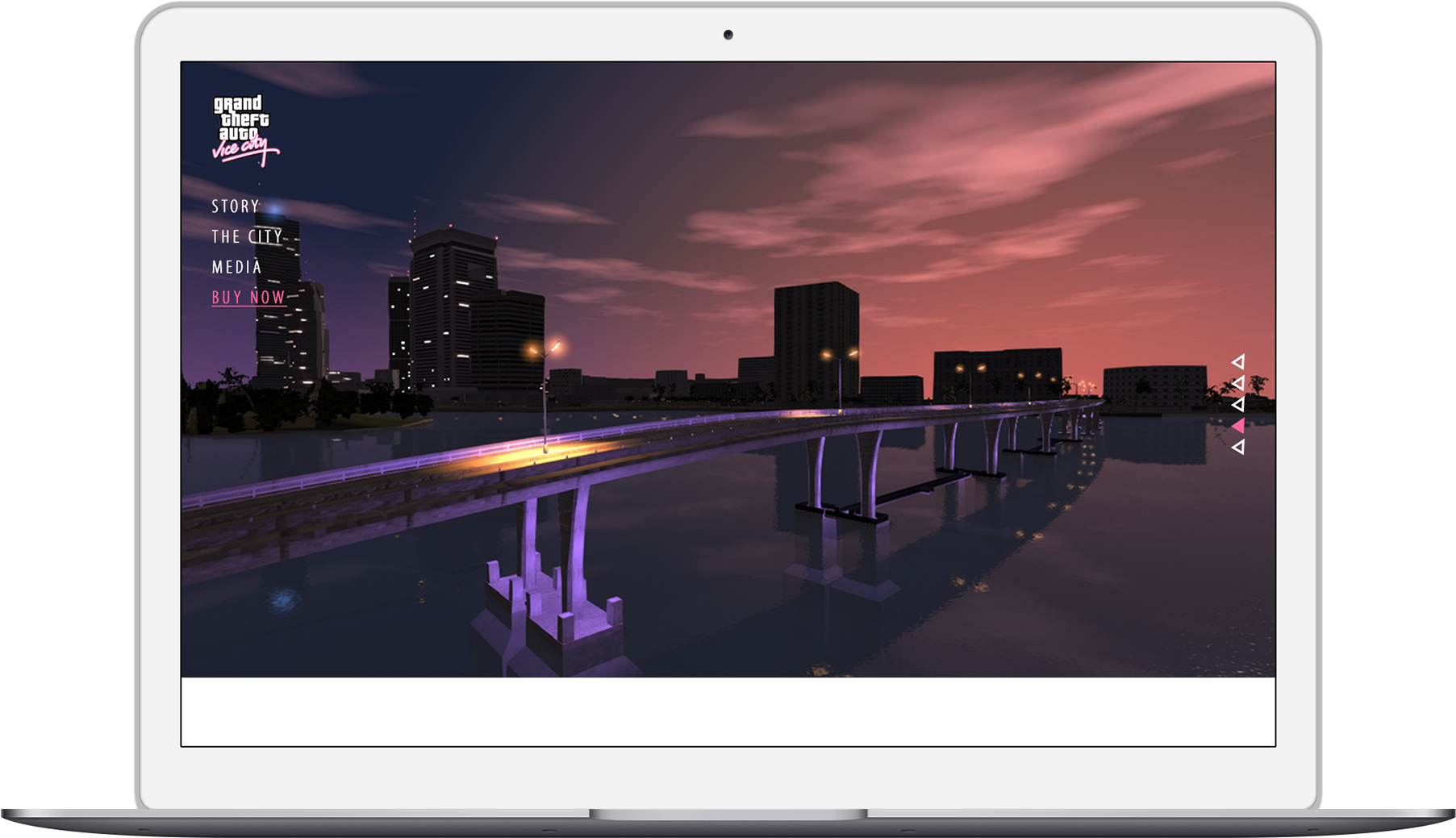Select the second triangle slide indicator
This screenshot has width=1456, height=838.
point(1238,382)
